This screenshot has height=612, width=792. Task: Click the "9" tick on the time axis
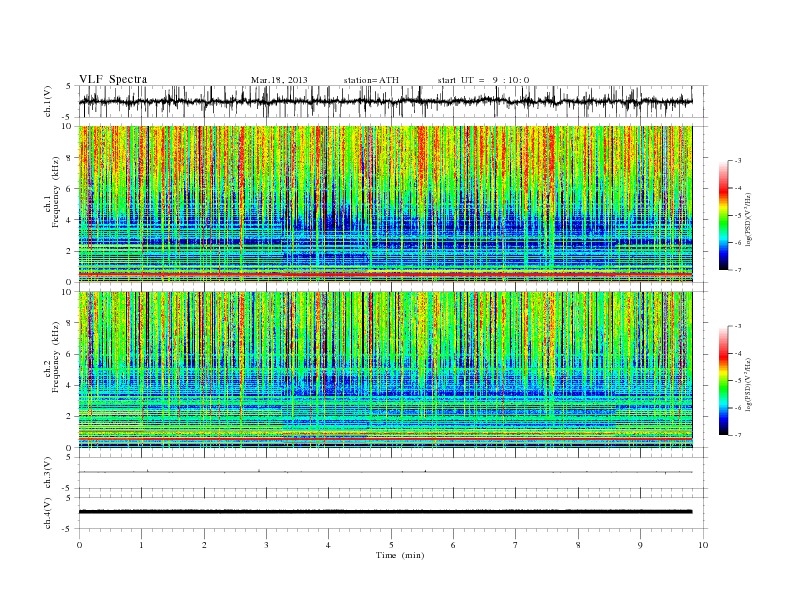tap(640, 545)
